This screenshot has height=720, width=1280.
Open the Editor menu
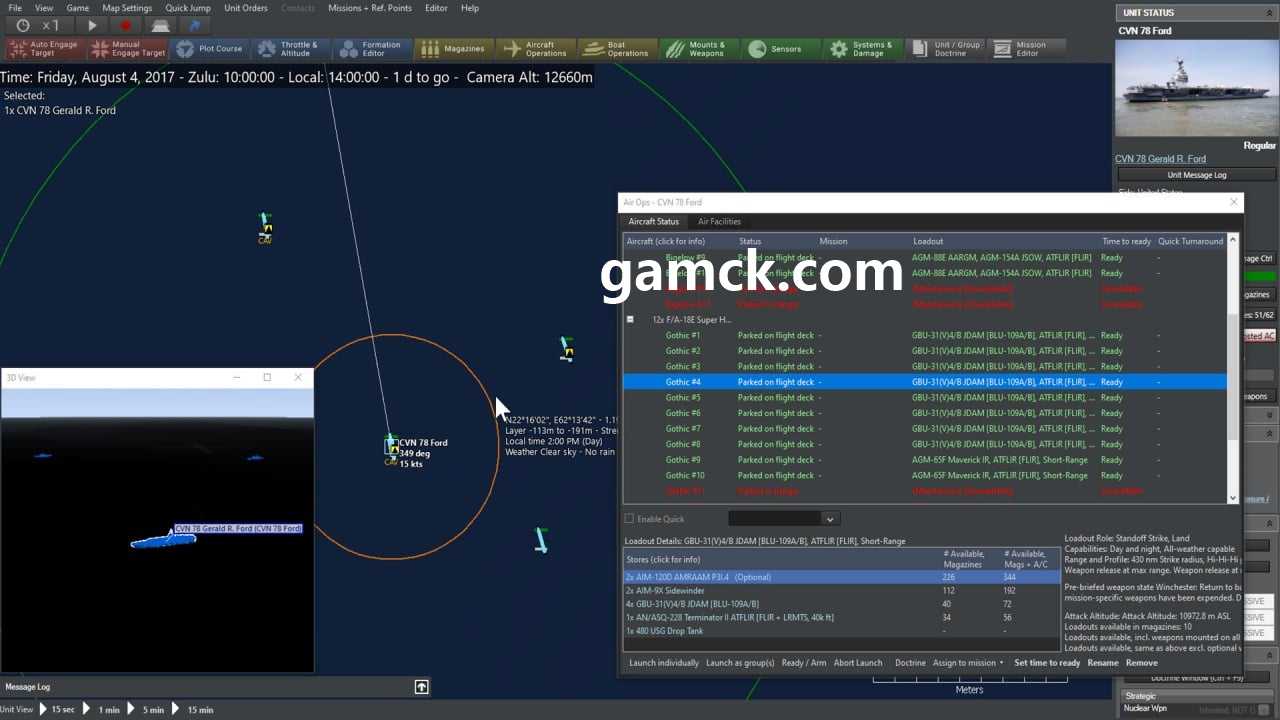pyautogui.click(x=436, y=8)
